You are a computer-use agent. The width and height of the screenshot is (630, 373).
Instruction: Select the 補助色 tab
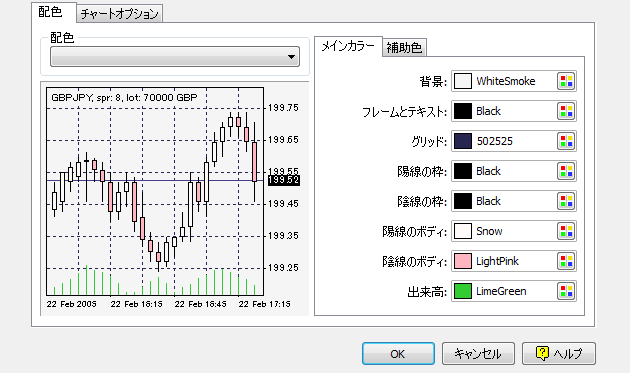[404, 48]
